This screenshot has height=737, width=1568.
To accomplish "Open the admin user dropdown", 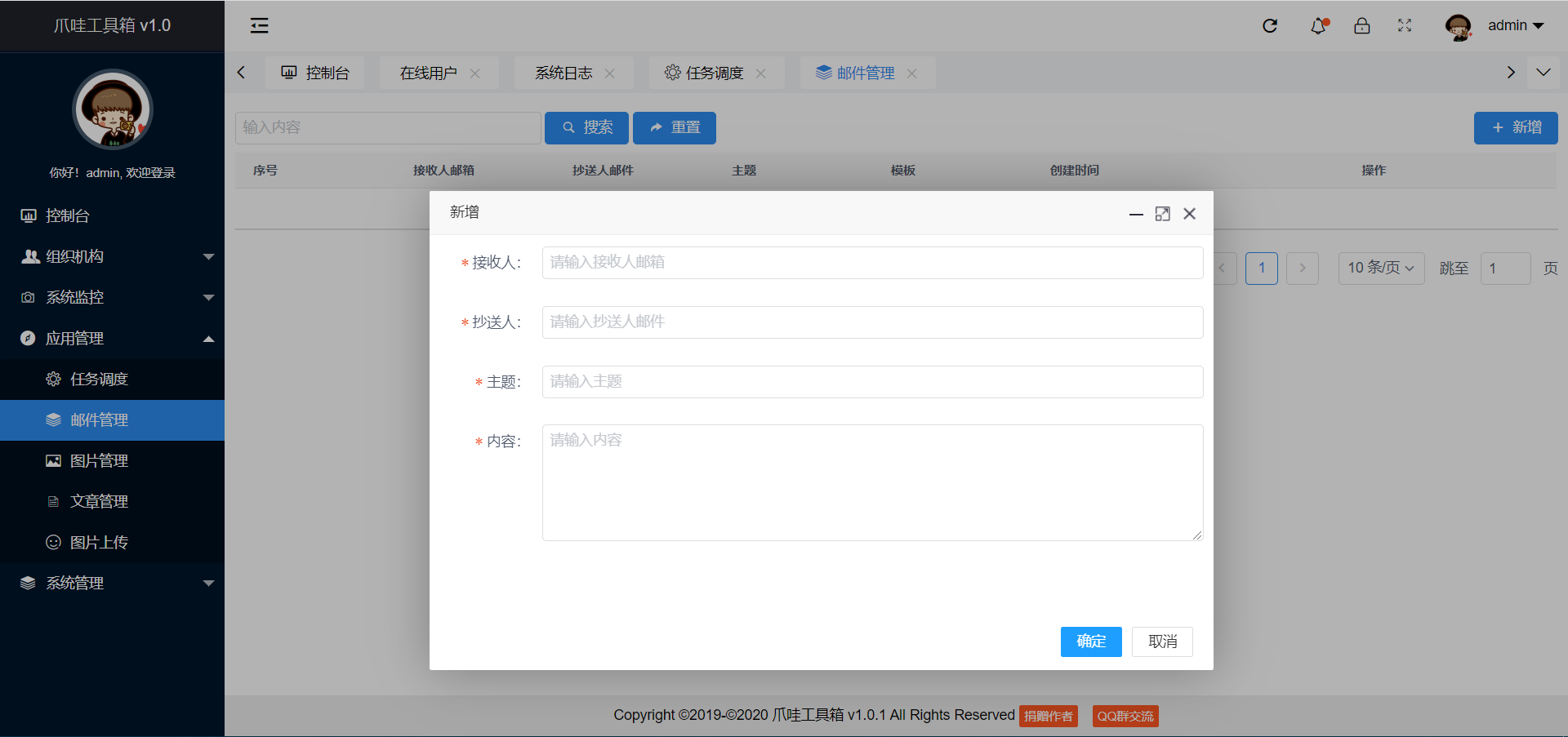I will tap(1516, 26).
